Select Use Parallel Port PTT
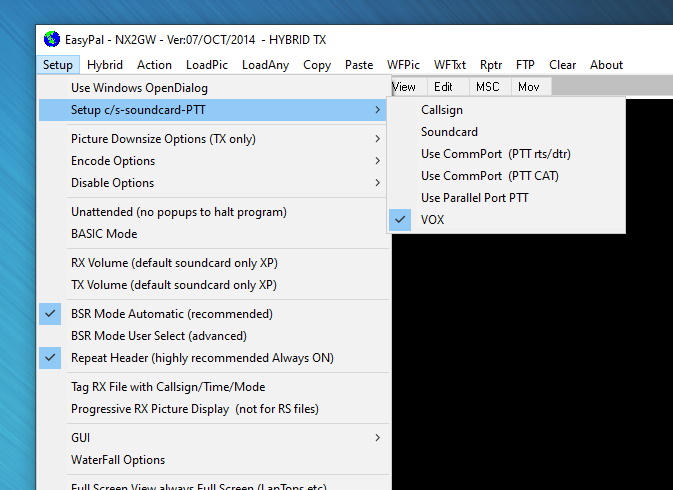The height and width of the screenshot is (490, 673). [x=475, y=198]
